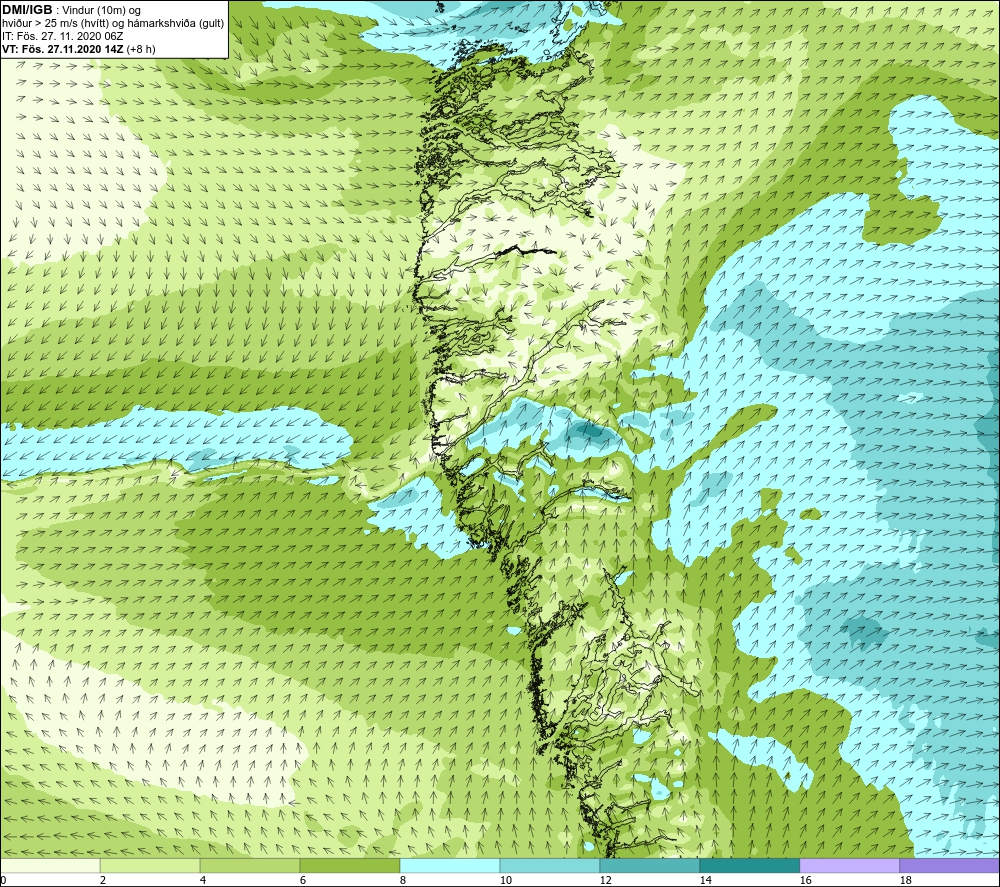The height and width of the screenshot is (887, 1000).
Task: Select the 12–14 m/s teal swatch
Action: [649, 865]
